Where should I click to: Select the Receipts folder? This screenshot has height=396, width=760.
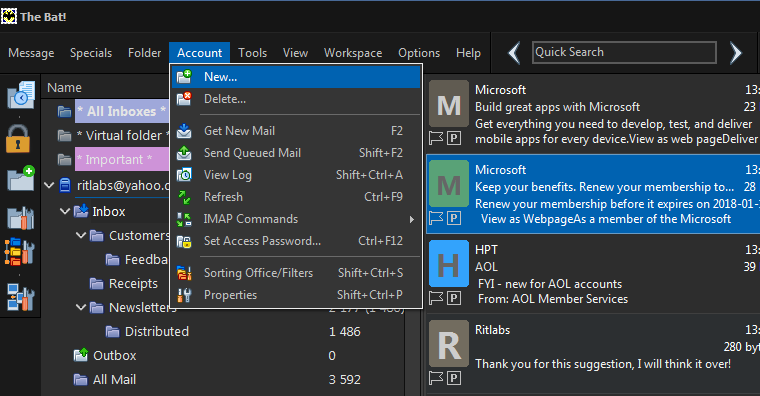coord(133,284)
